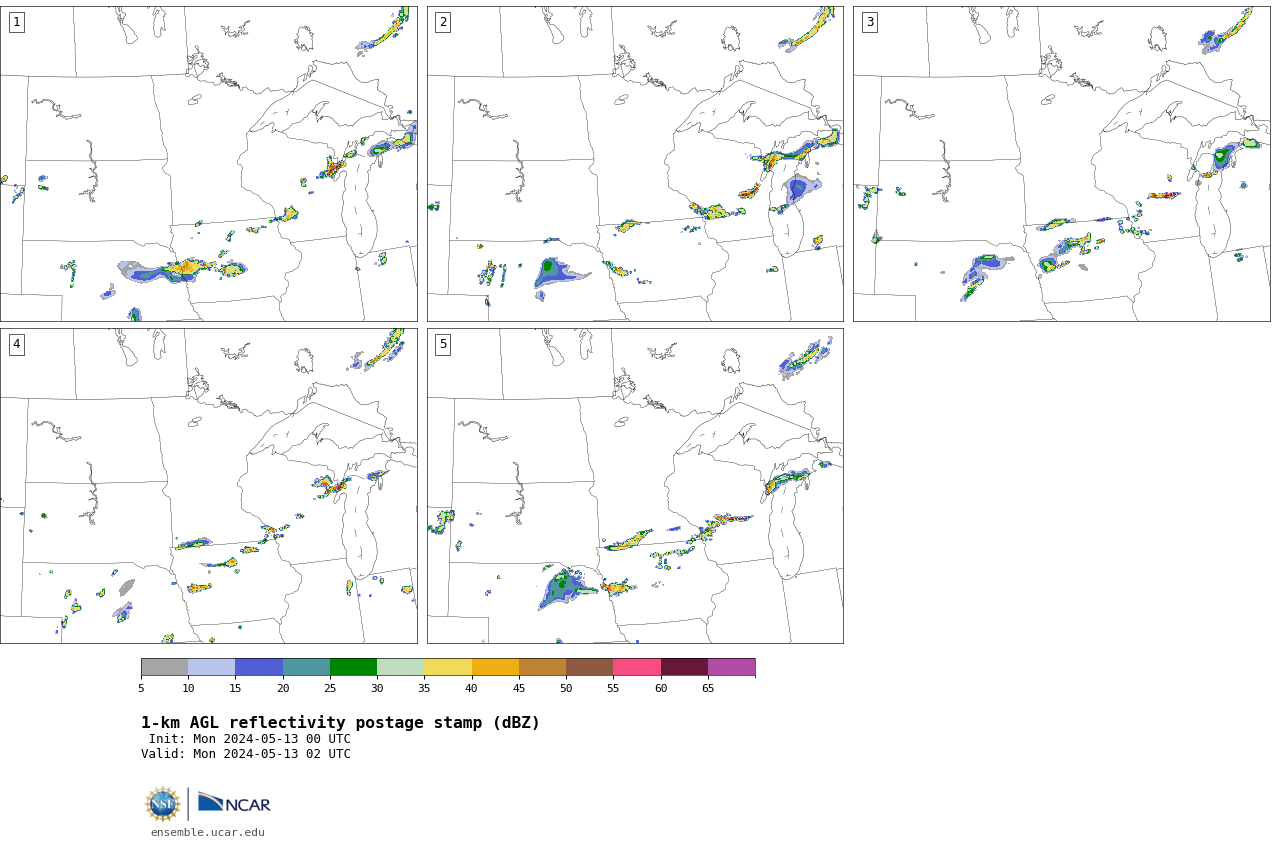
Task: Click the colorbar tick label 5
Action: tap(141, 688)
